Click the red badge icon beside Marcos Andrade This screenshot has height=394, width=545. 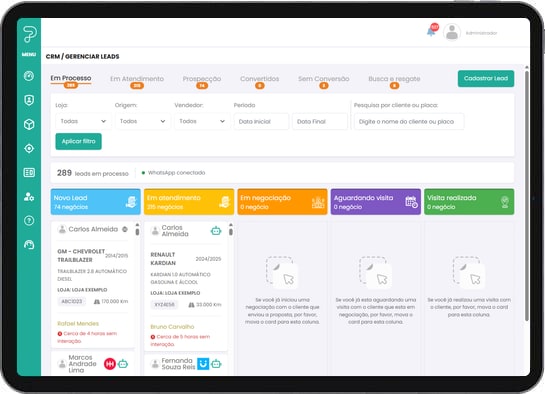point(110,364)
